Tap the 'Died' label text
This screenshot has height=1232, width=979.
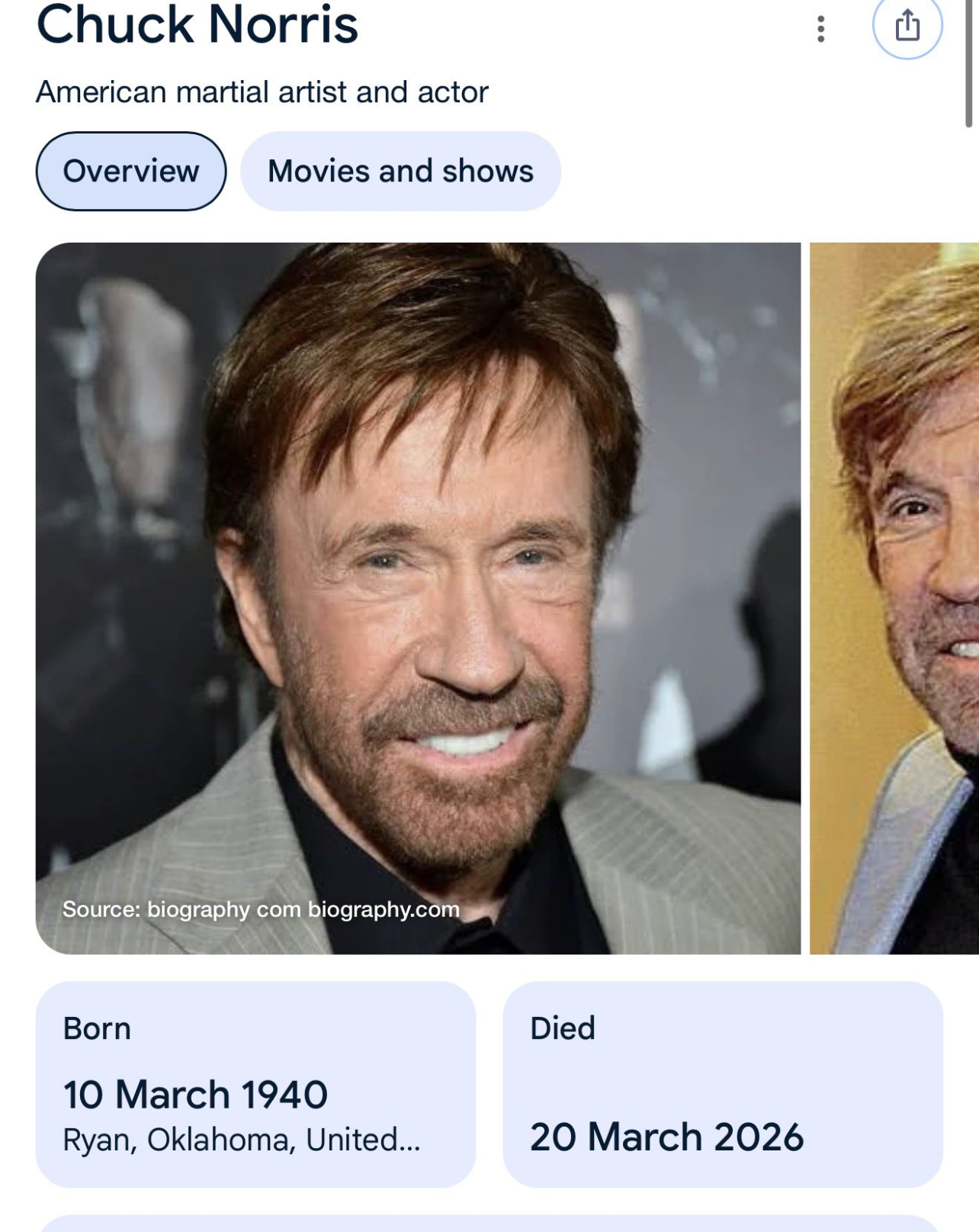tap(563, 1028)
